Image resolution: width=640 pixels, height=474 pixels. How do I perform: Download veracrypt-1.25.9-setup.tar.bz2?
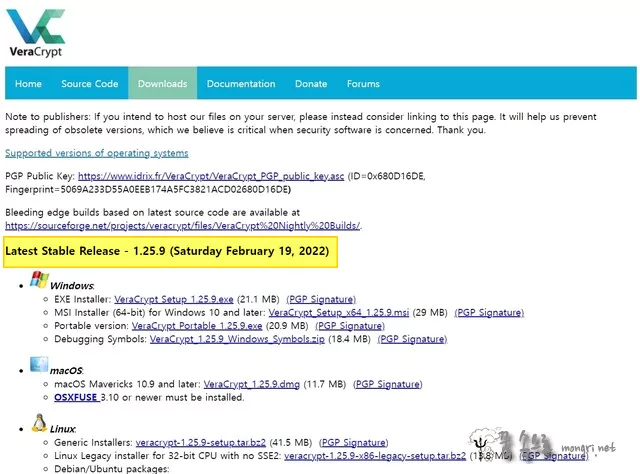pyautogui.click(x=201, y=443)
